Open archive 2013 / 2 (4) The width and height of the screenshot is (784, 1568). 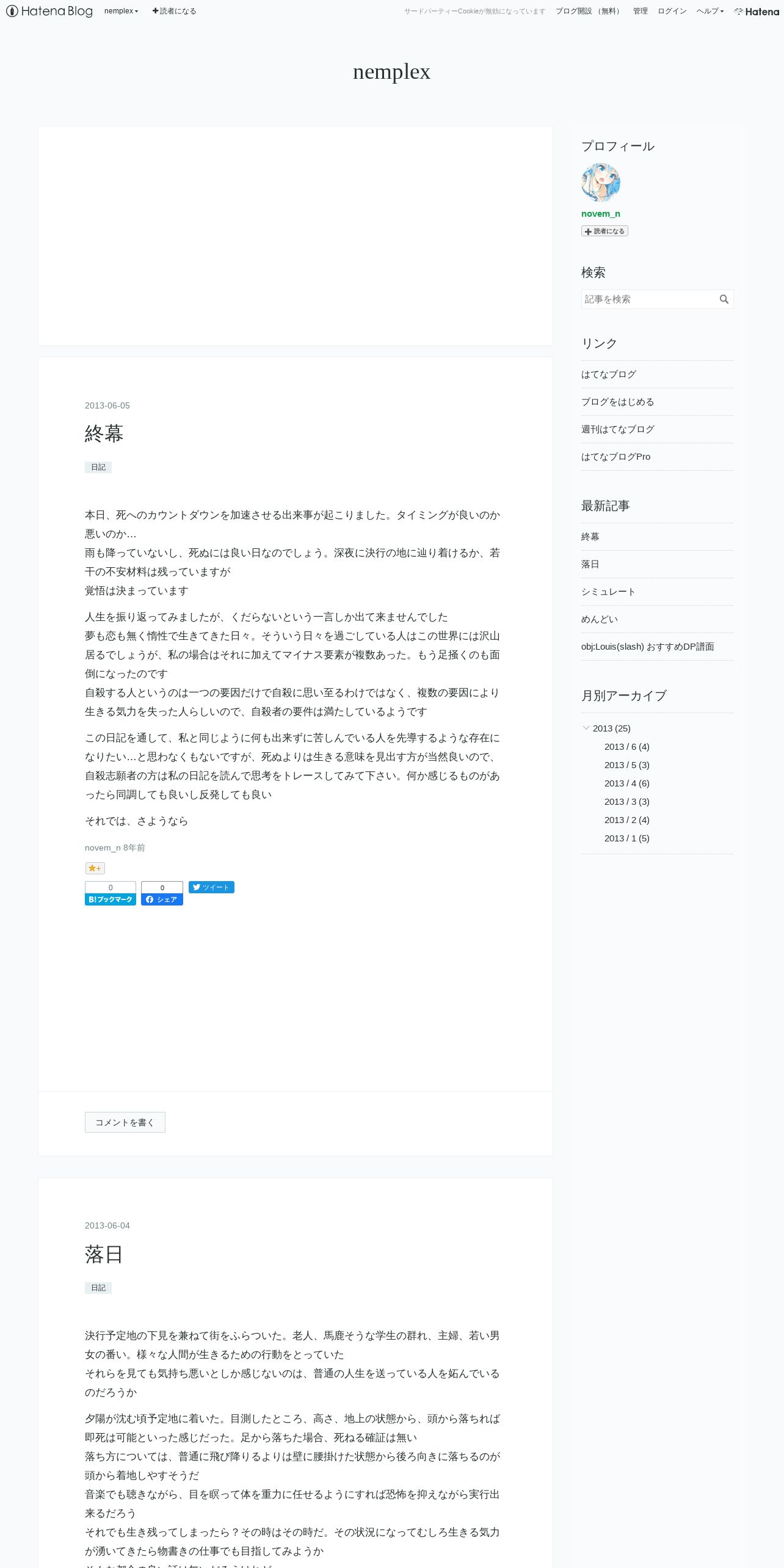point(626,820)
